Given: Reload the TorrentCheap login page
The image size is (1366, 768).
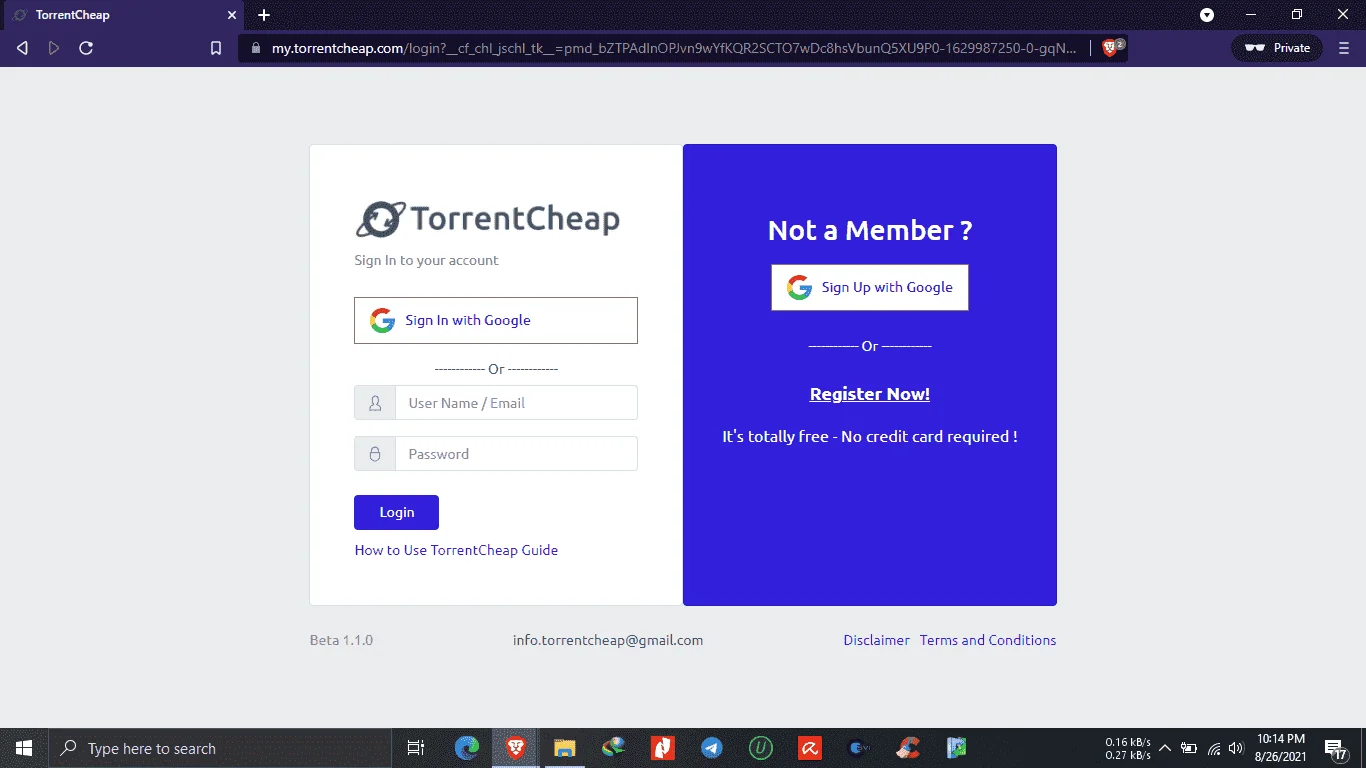Looking at the screenshot, I should 86,48.
